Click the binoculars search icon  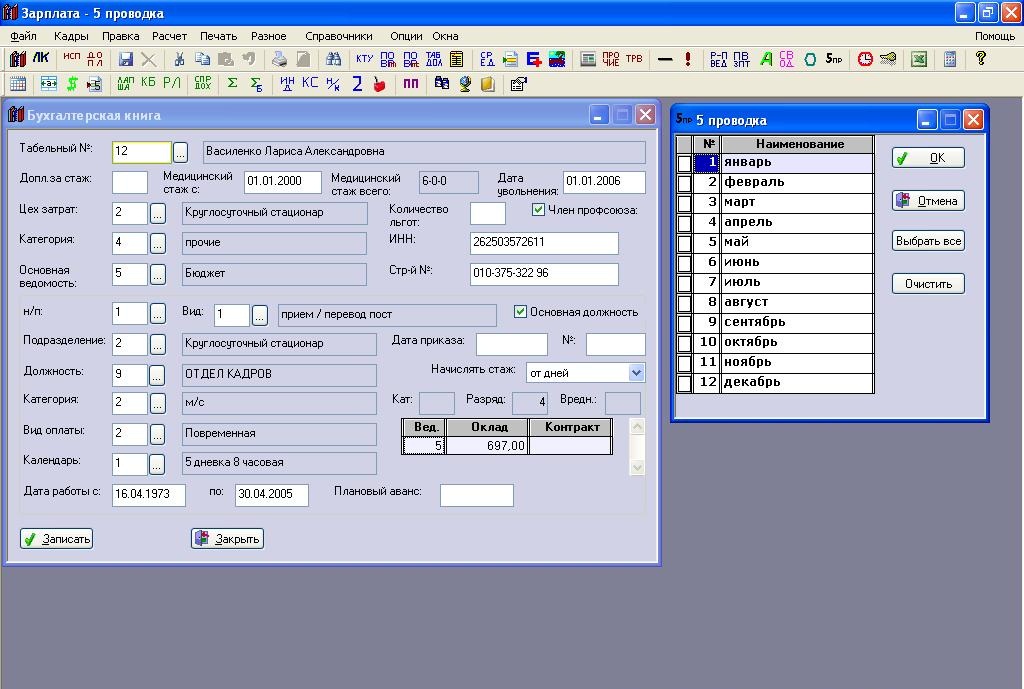coord(334,59)
